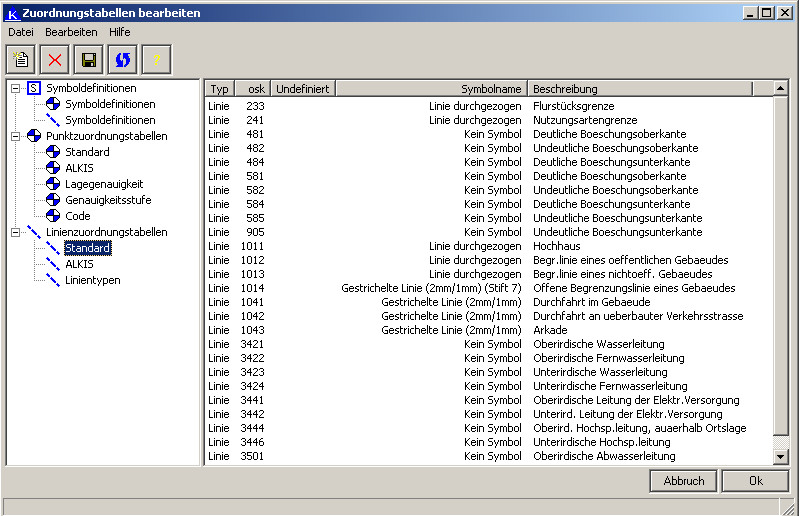Select the blue S Symboldefinitionen root icon
This screenshot has height=516, width=799.
[35, 88]
